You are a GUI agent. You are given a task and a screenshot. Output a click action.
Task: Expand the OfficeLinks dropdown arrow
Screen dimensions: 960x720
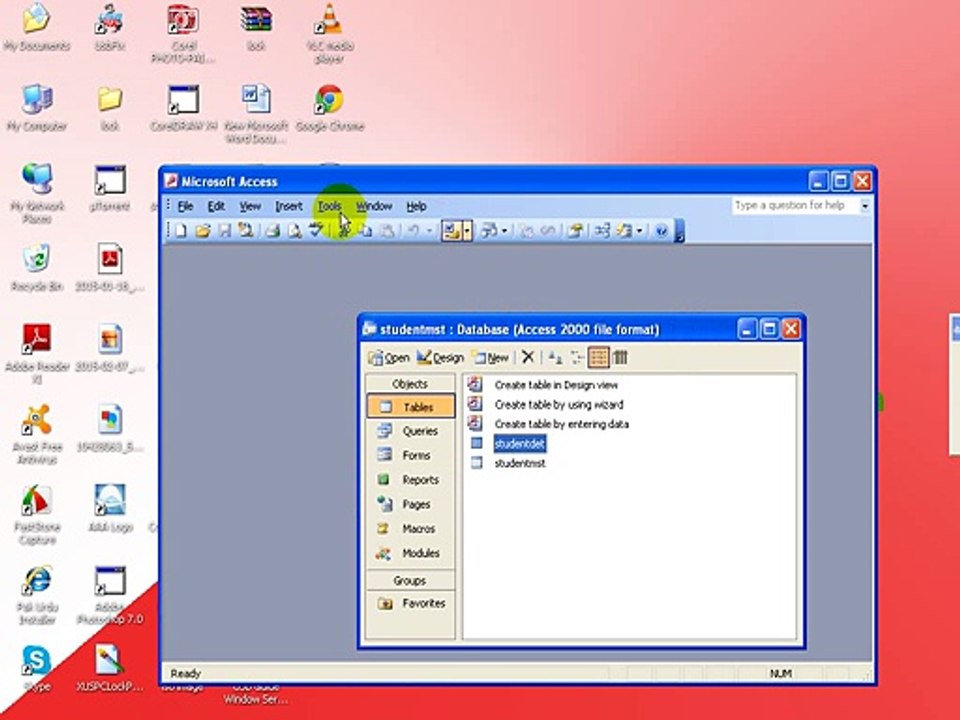click(x=467, y=231)
